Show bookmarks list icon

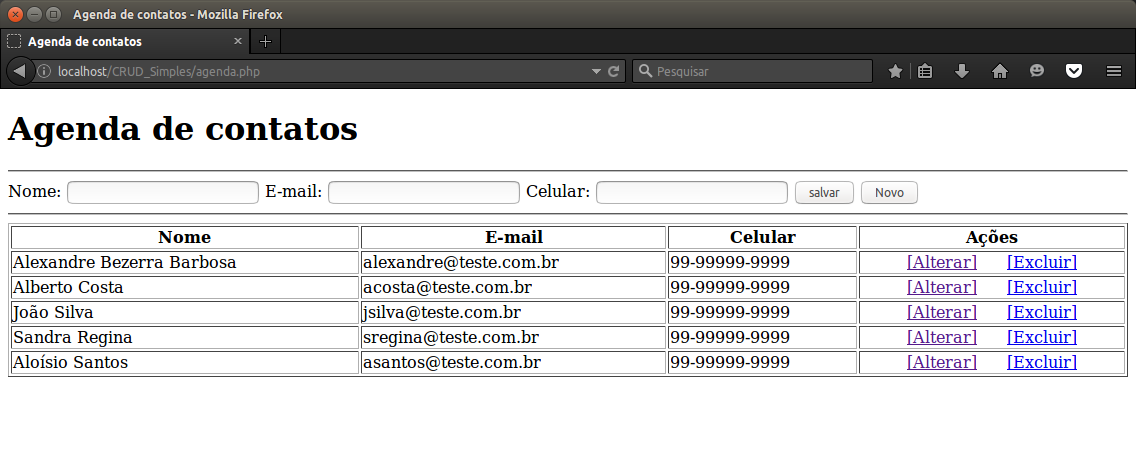click(x=924, y=71)
